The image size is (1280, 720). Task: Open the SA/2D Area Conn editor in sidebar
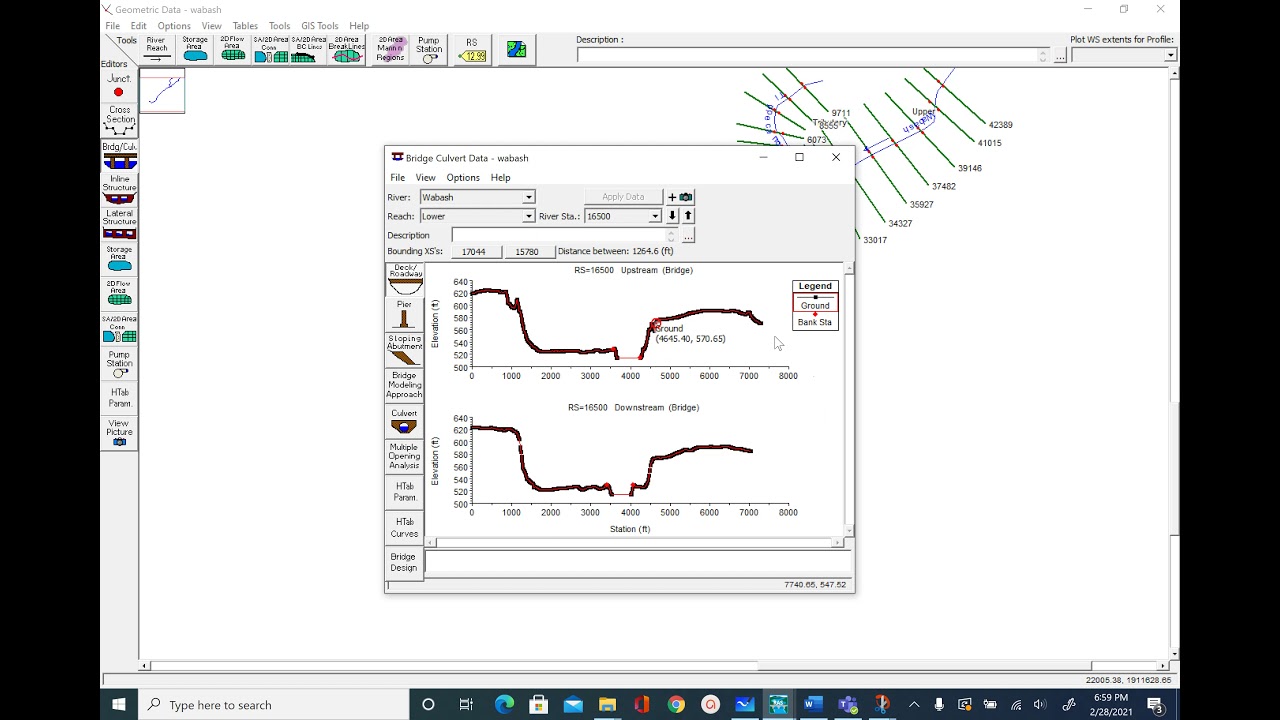[x=119, y=329]
